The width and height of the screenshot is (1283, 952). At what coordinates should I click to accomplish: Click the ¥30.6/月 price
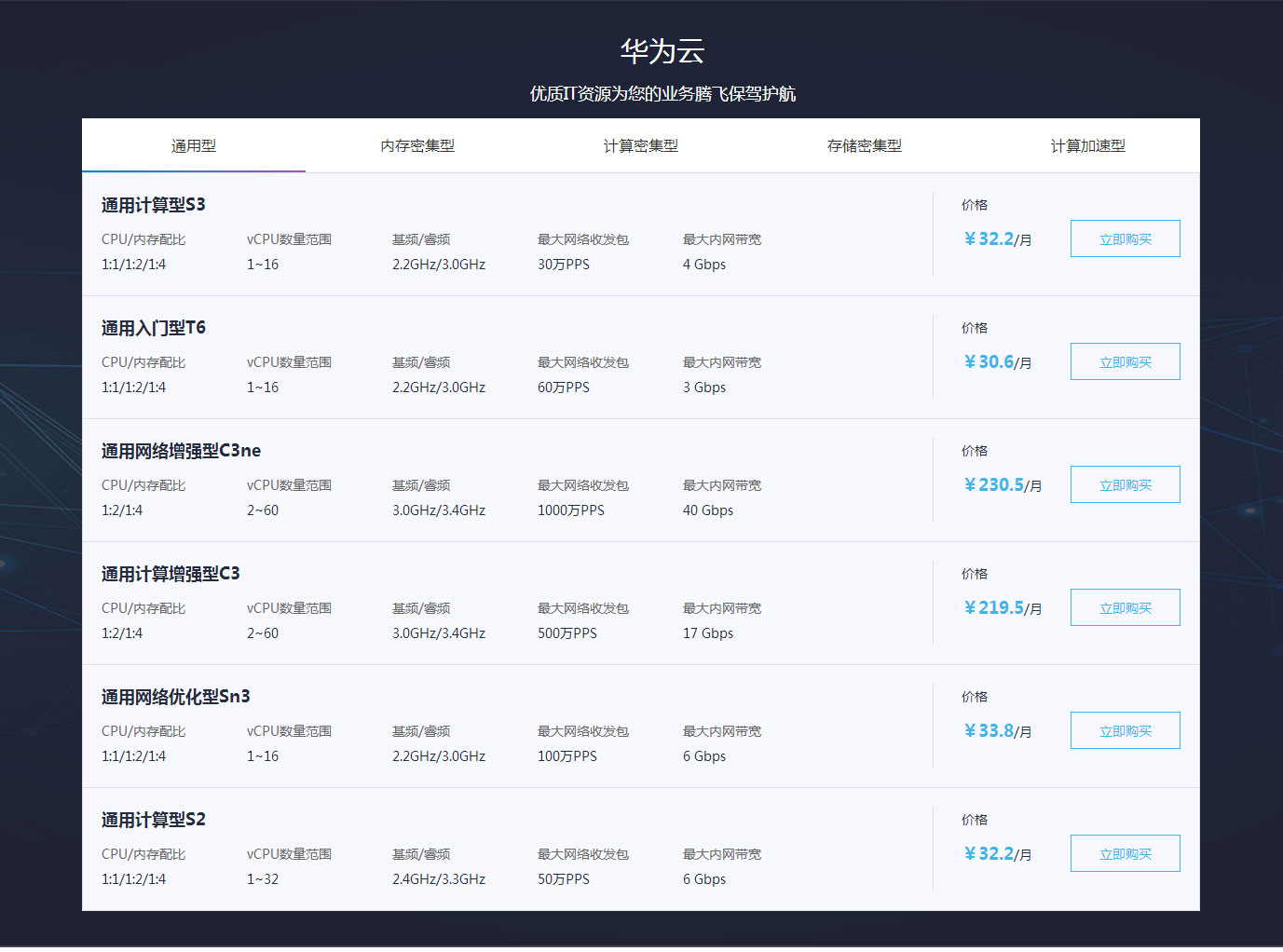(997, 362)
